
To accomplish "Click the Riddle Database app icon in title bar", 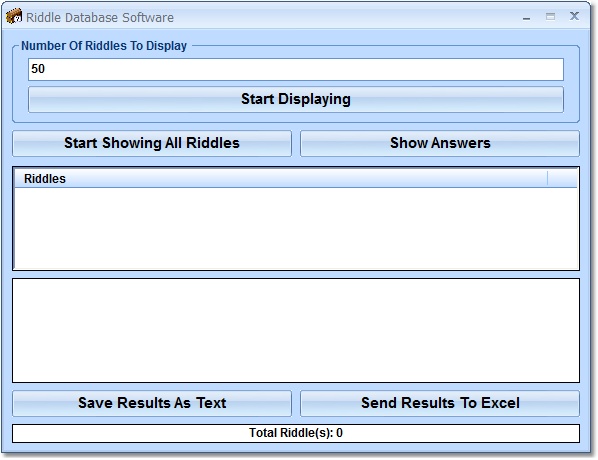I will click(x=14, y=17).
